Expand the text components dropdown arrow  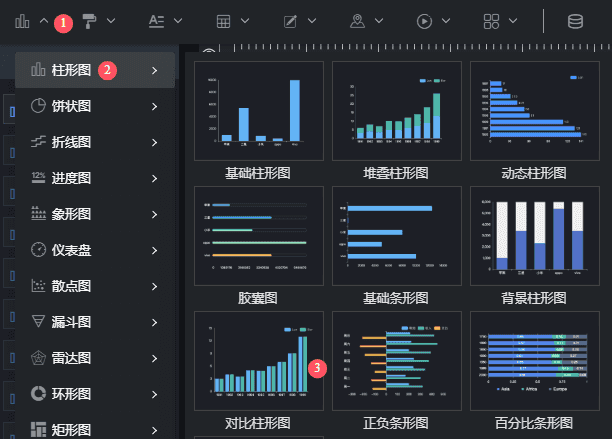[x=178, y=21]
